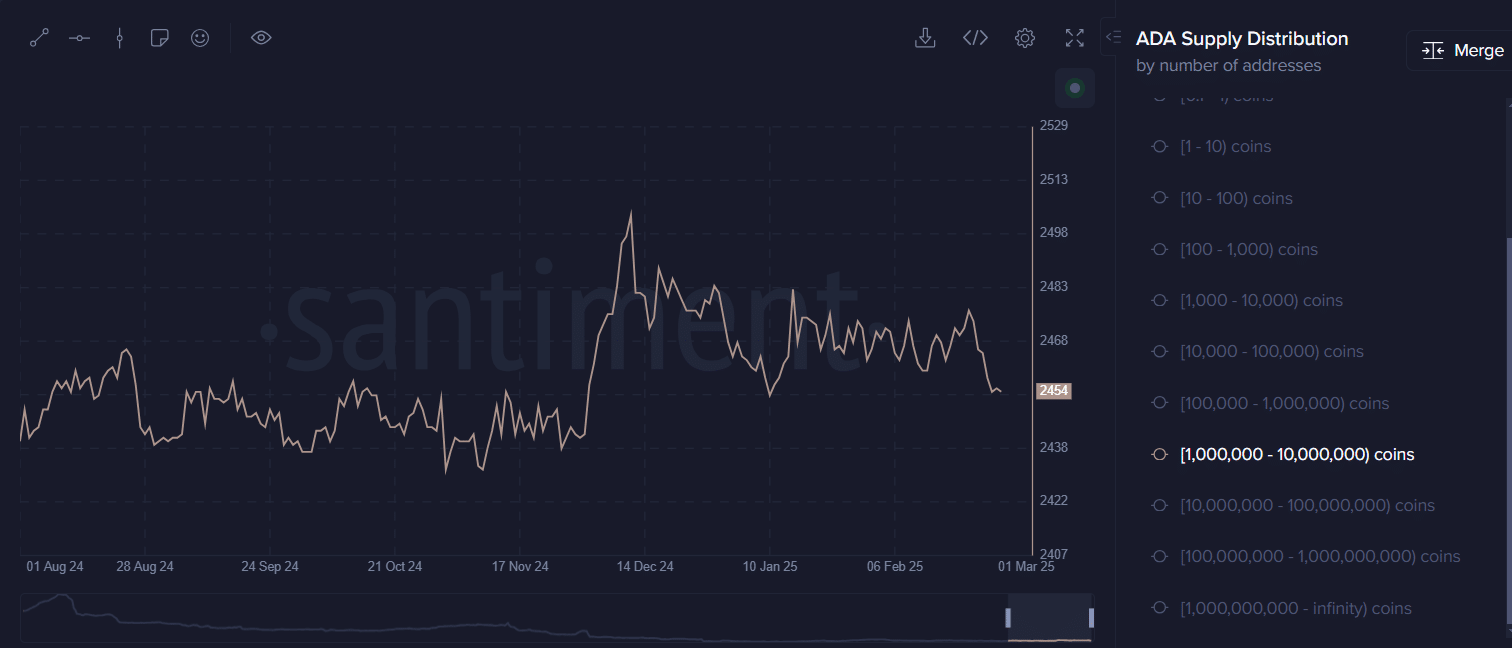Click the 'number of addresses' link
Screen dimensions: 1512x648
pos(1240,66)
